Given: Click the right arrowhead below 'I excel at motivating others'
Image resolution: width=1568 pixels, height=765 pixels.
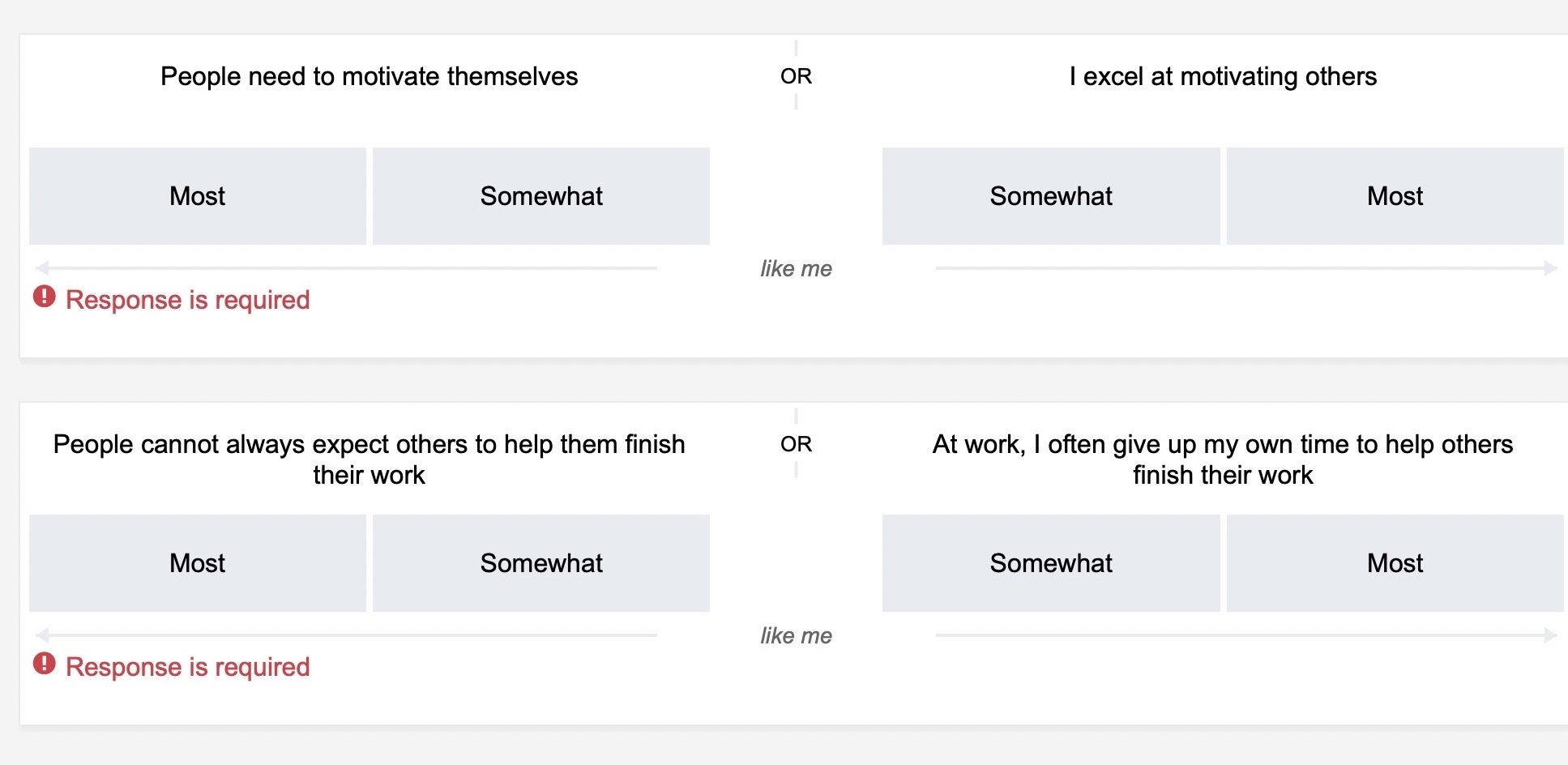Looking at the screenshot, I should tap(1550, 267).
